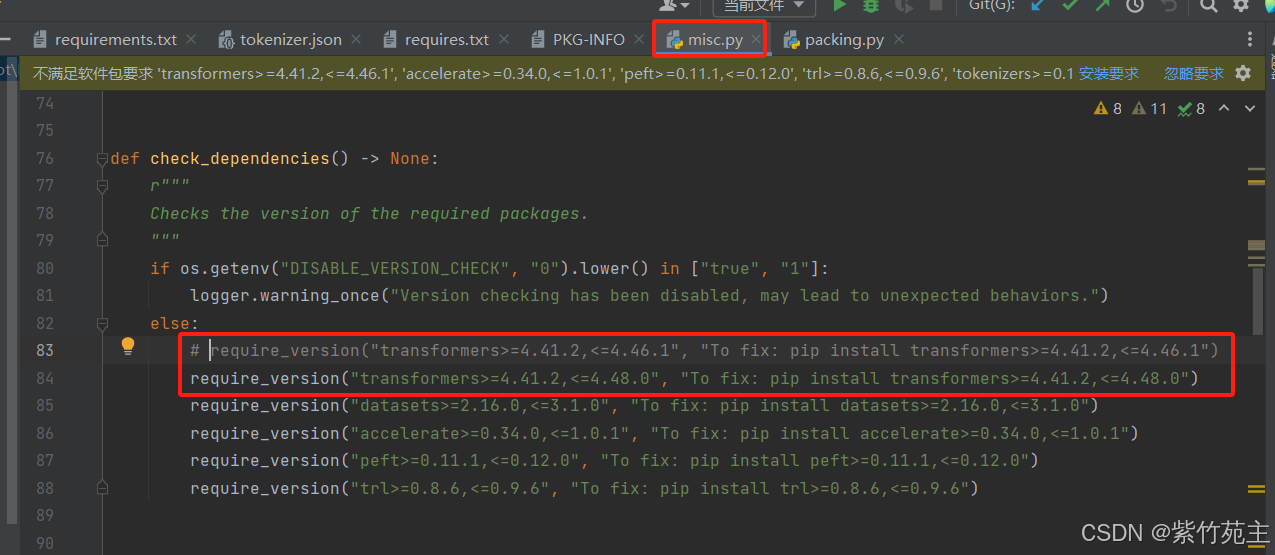The image size is (1275, 555).
Task: Close the packing.py tab
Action: point(899,40)
